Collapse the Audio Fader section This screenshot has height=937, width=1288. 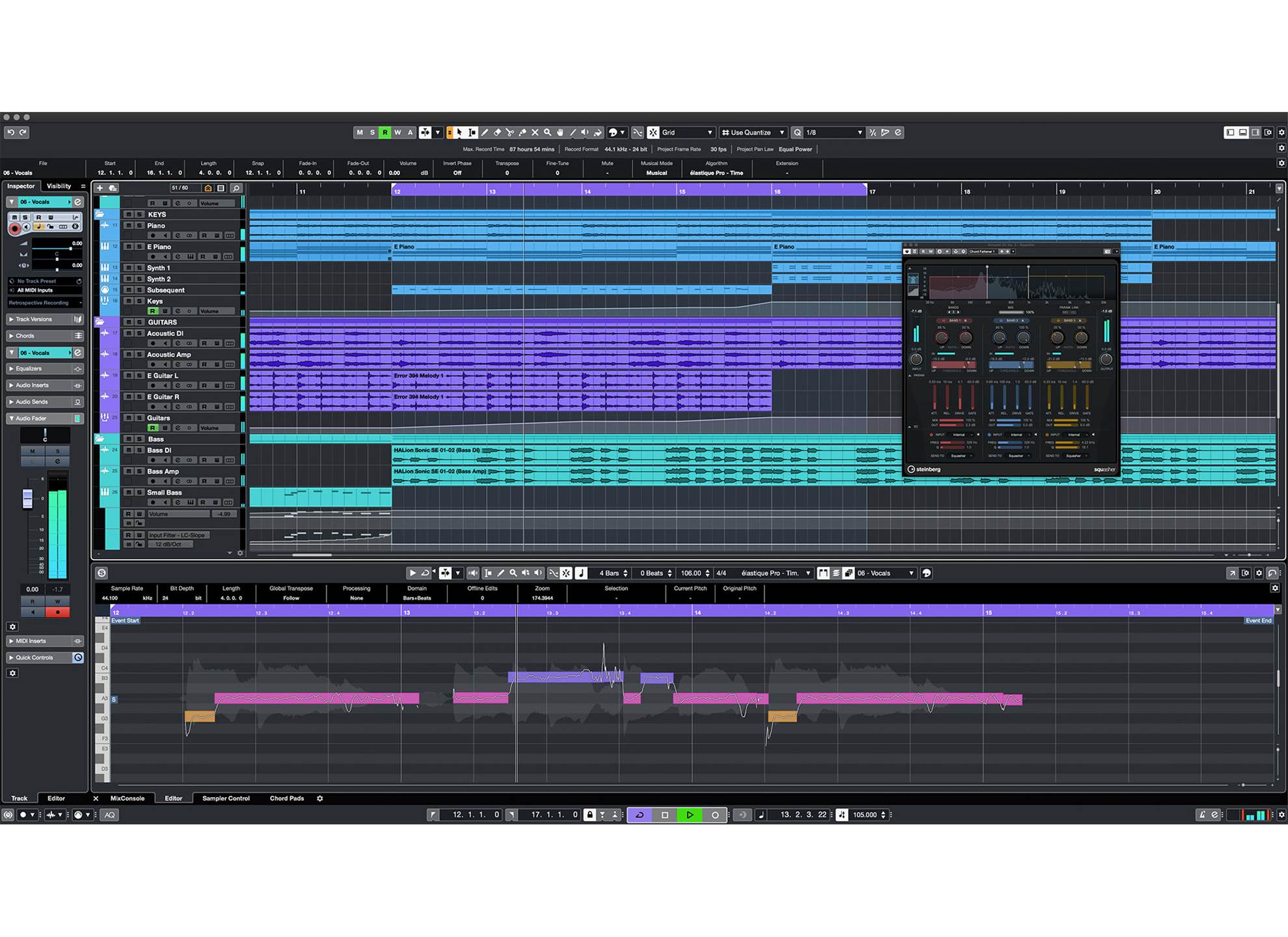(x=45, y=418)
